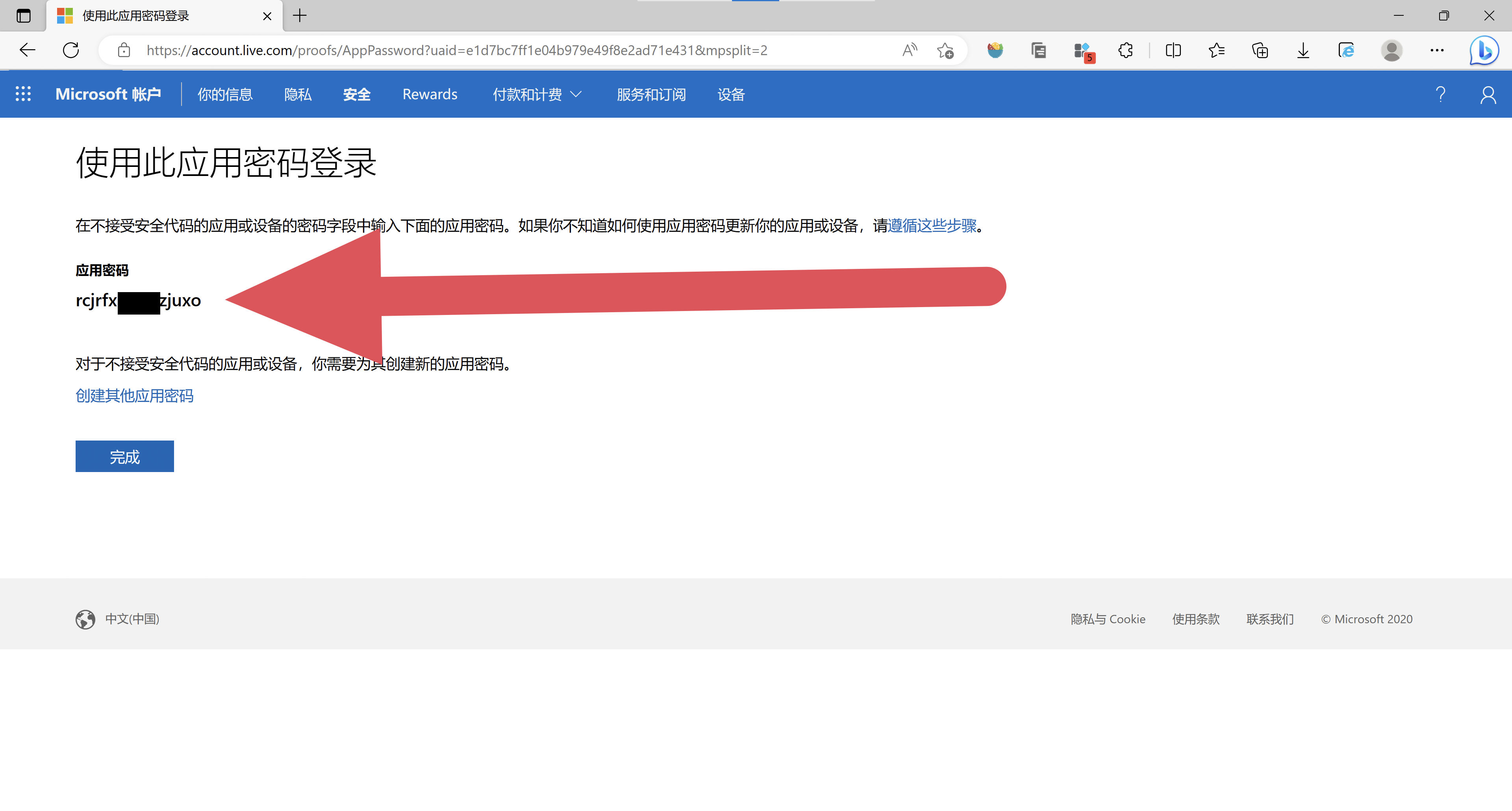
Task: Follow the 遵循这些步骤 link
Action: pyautogui.click(x=932, y=225)
